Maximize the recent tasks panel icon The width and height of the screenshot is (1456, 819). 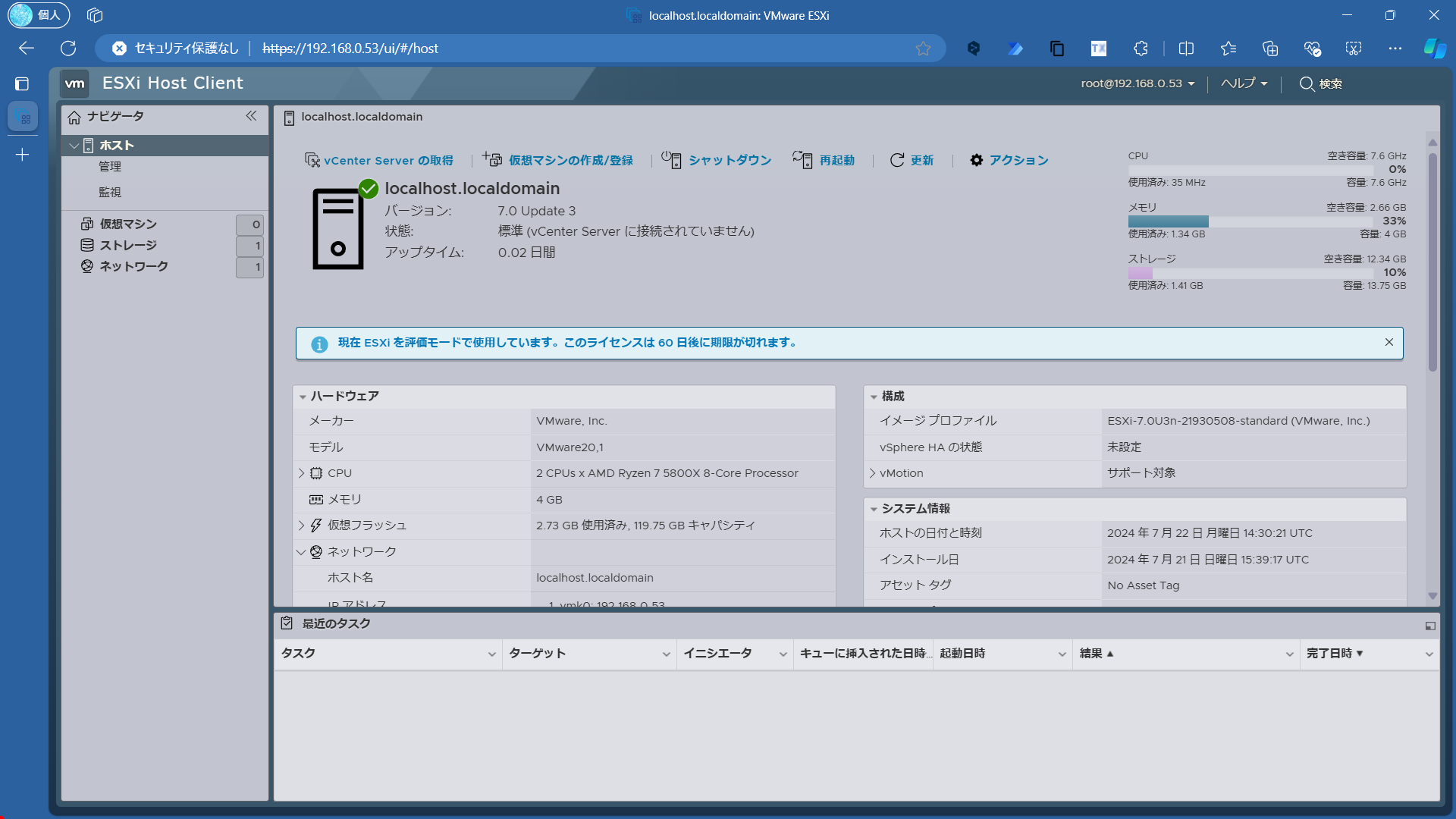click(x=1430, y=626)
